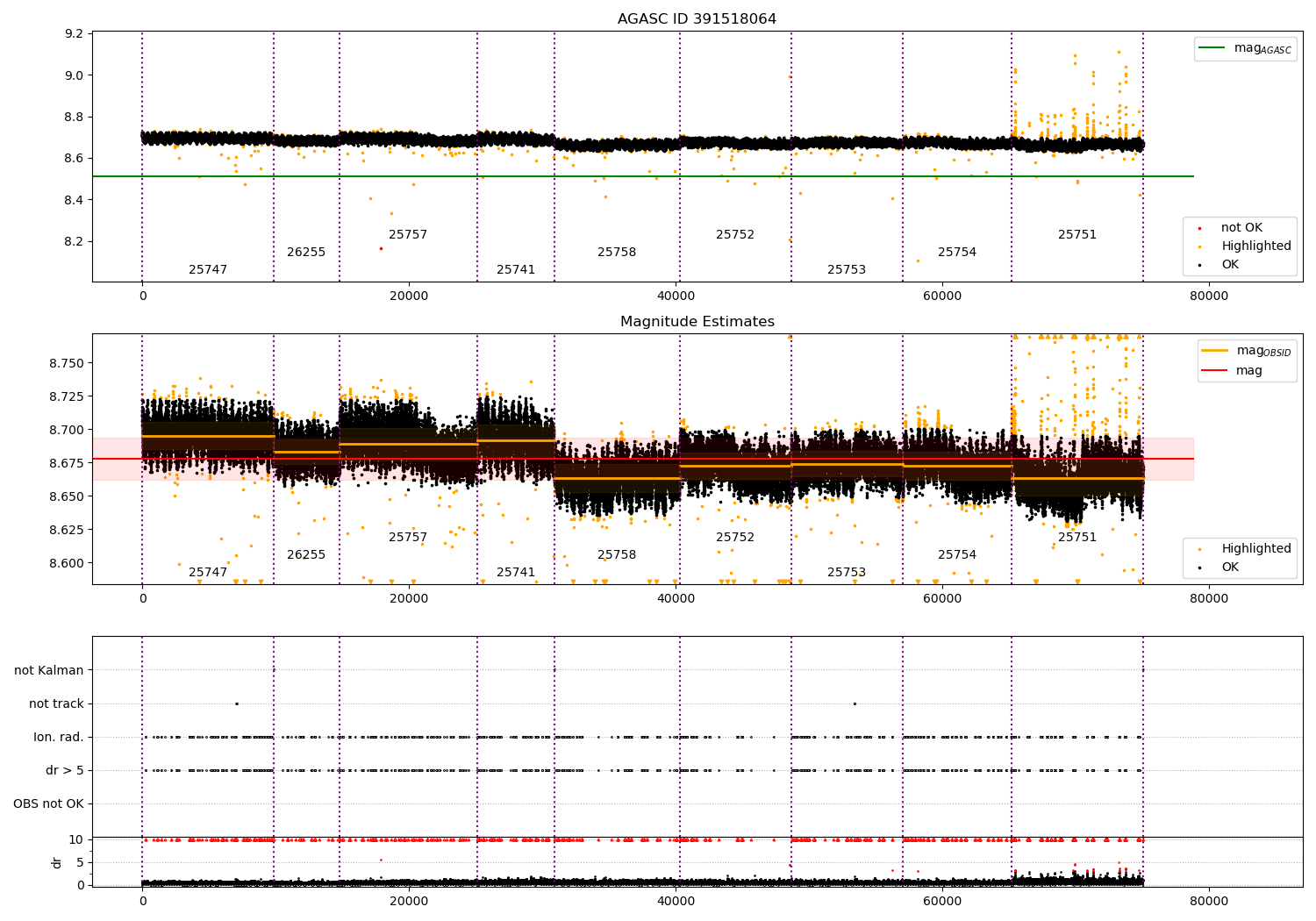Click obsid label 25753 in the top plot

847,269
